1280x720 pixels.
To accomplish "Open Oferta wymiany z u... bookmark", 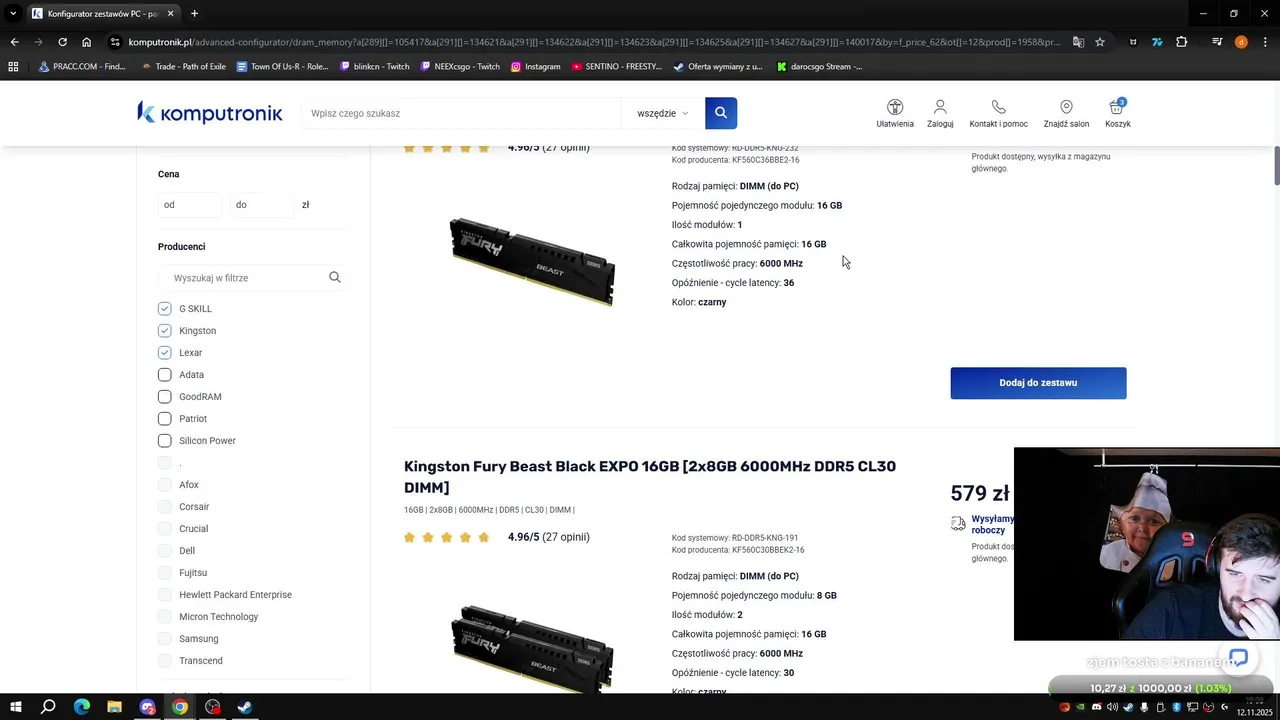I will pyautogui.click(x=718, y=67).
